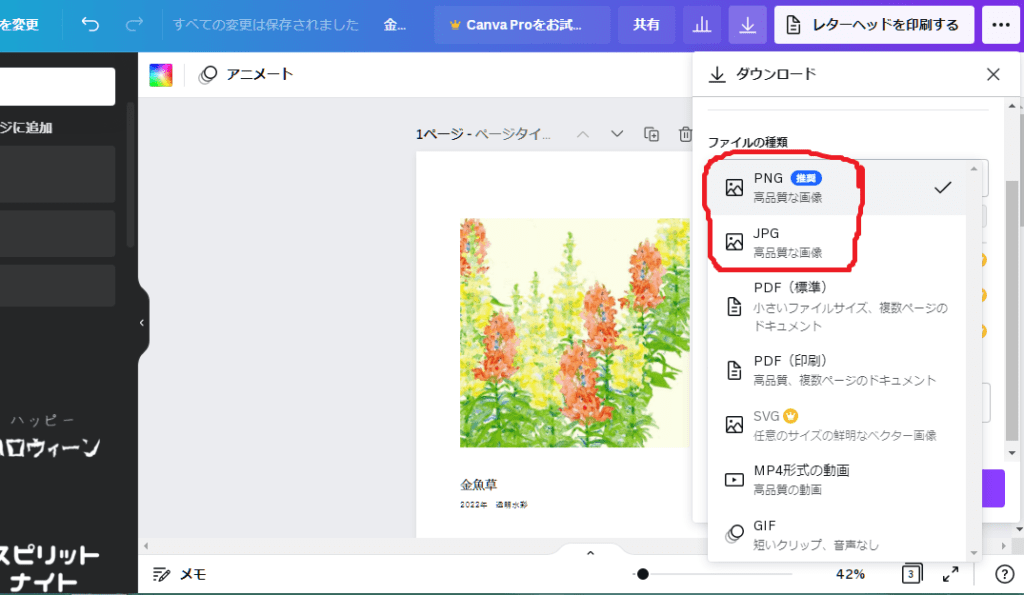Click the zoom slider handle

(643, 574)
